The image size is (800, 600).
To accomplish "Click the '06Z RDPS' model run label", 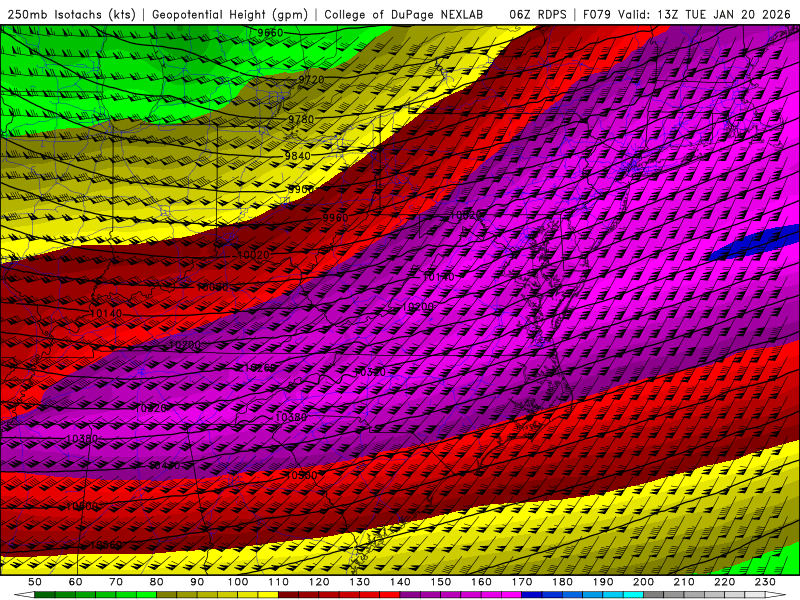I will (538, 15).
